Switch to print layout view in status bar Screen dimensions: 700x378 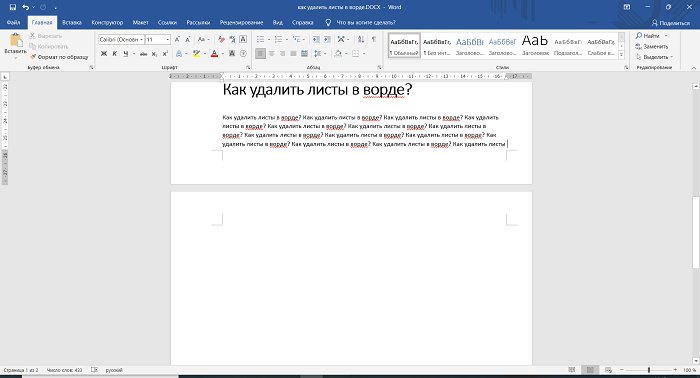pyautogui.click(x=590, y=370)
